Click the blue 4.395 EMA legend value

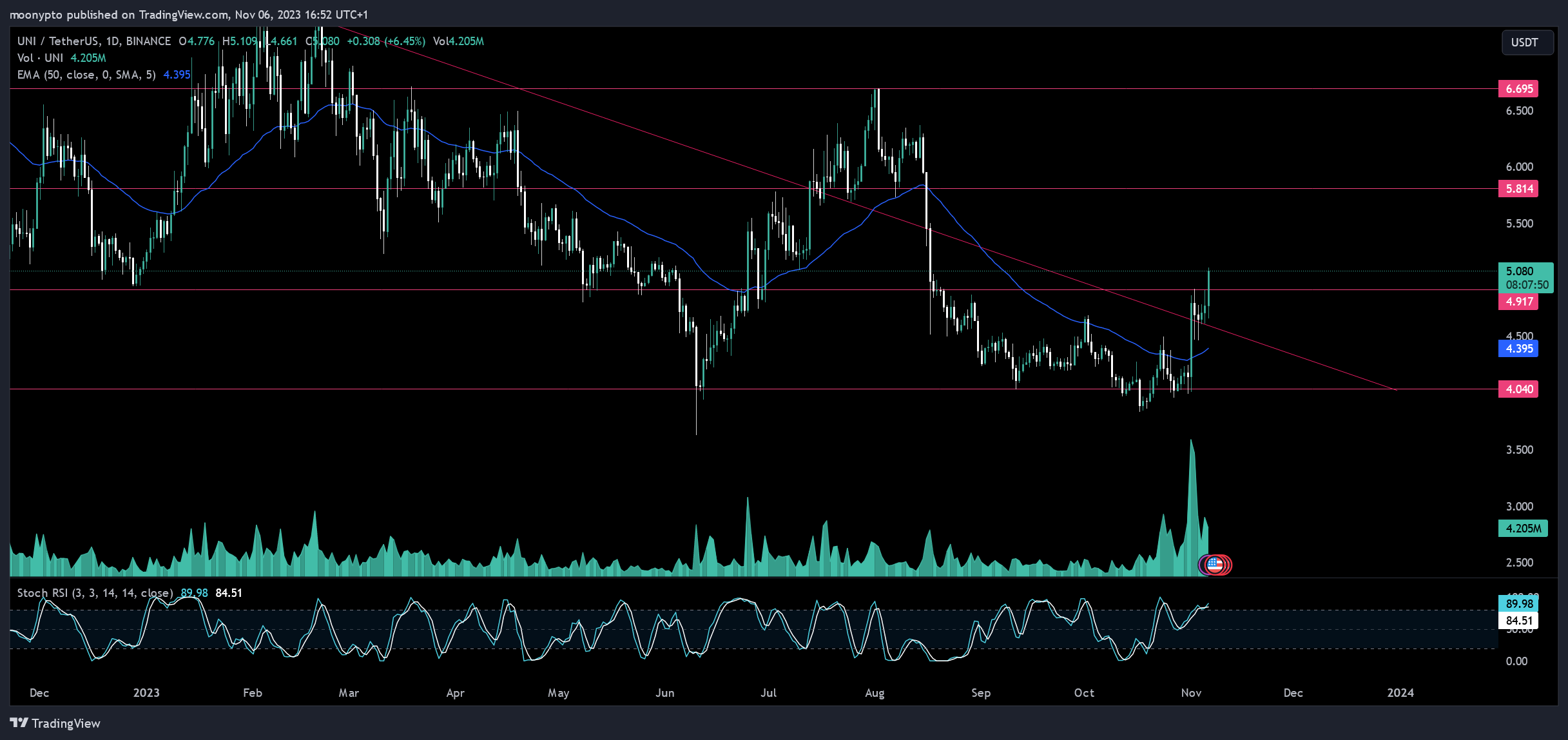tap(177, 75)
